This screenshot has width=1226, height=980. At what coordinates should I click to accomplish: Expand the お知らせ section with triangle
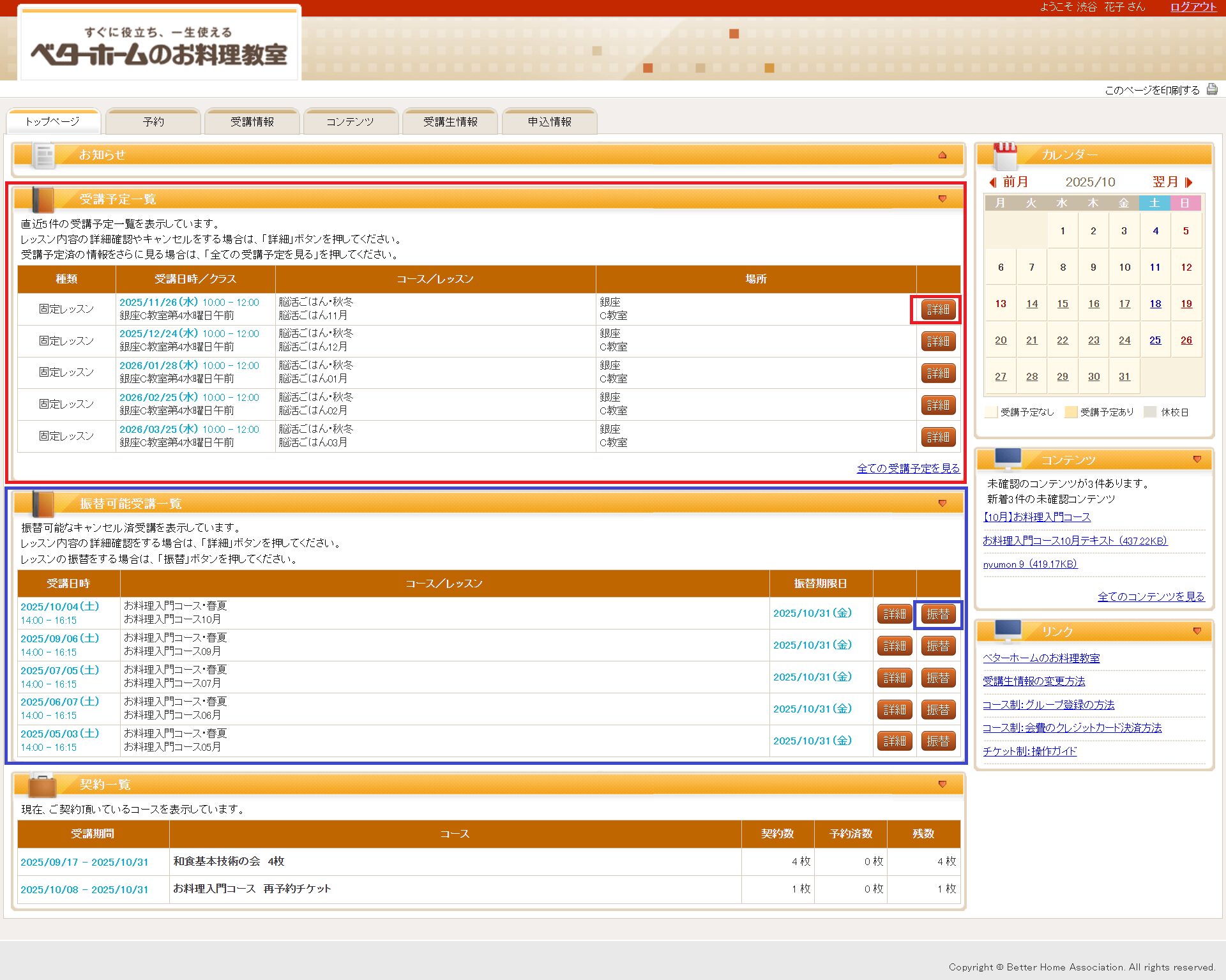click(942, 155)
